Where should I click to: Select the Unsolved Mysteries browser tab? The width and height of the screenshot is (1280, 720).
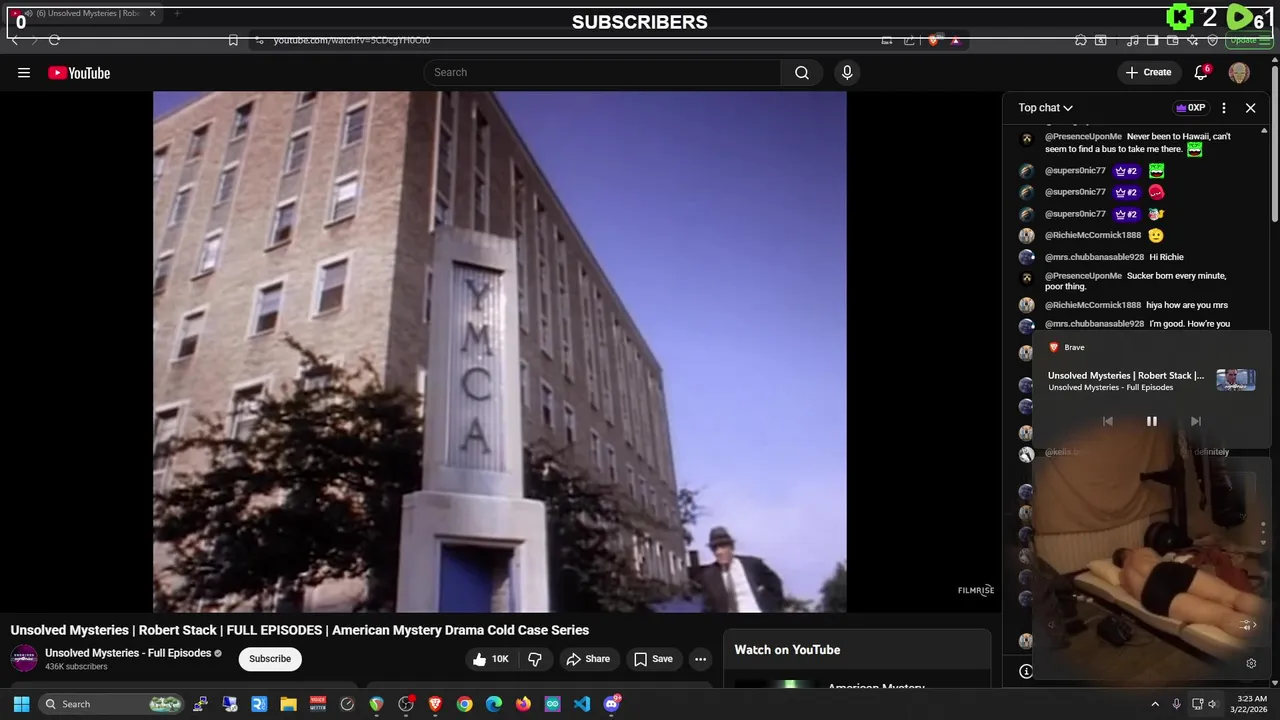[84, 14]
